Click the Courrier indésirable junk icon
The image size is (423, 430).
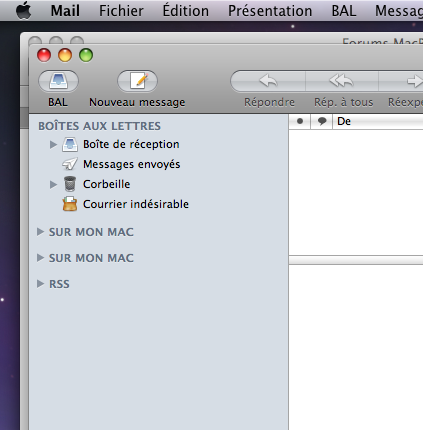point(70,204)
